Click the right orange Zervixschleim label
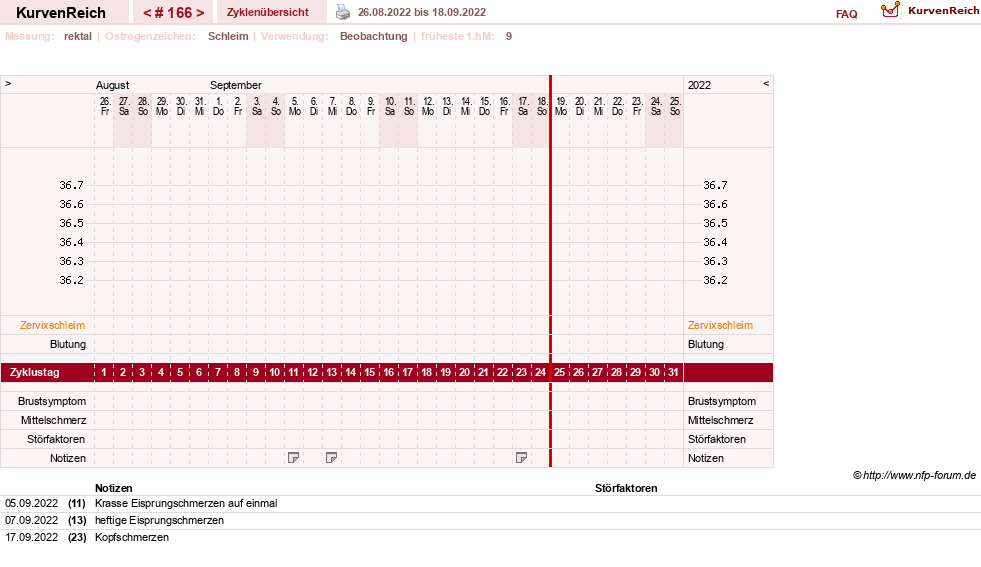 (x=720, y=325)
